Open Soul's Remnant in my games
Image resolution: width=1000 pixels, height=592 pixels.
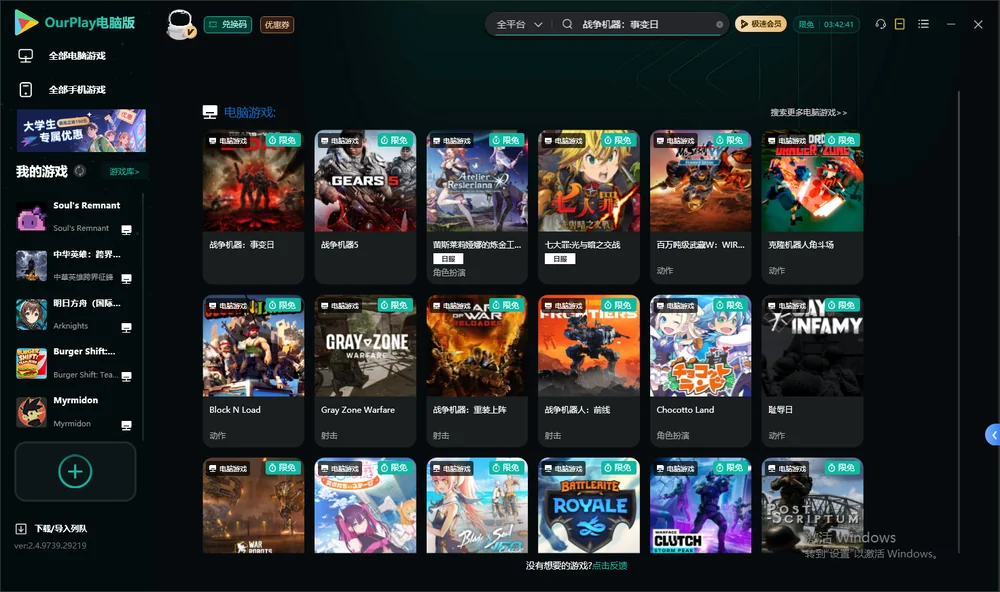75,217
